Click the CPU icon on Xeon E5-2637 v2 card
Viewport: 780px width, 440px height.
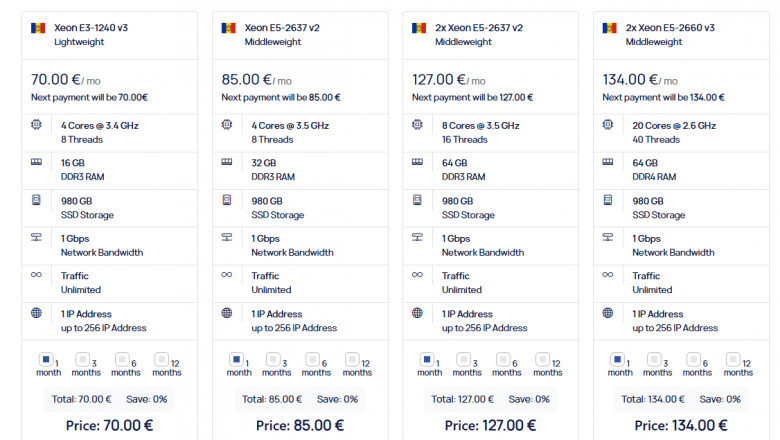pos(227,124)
